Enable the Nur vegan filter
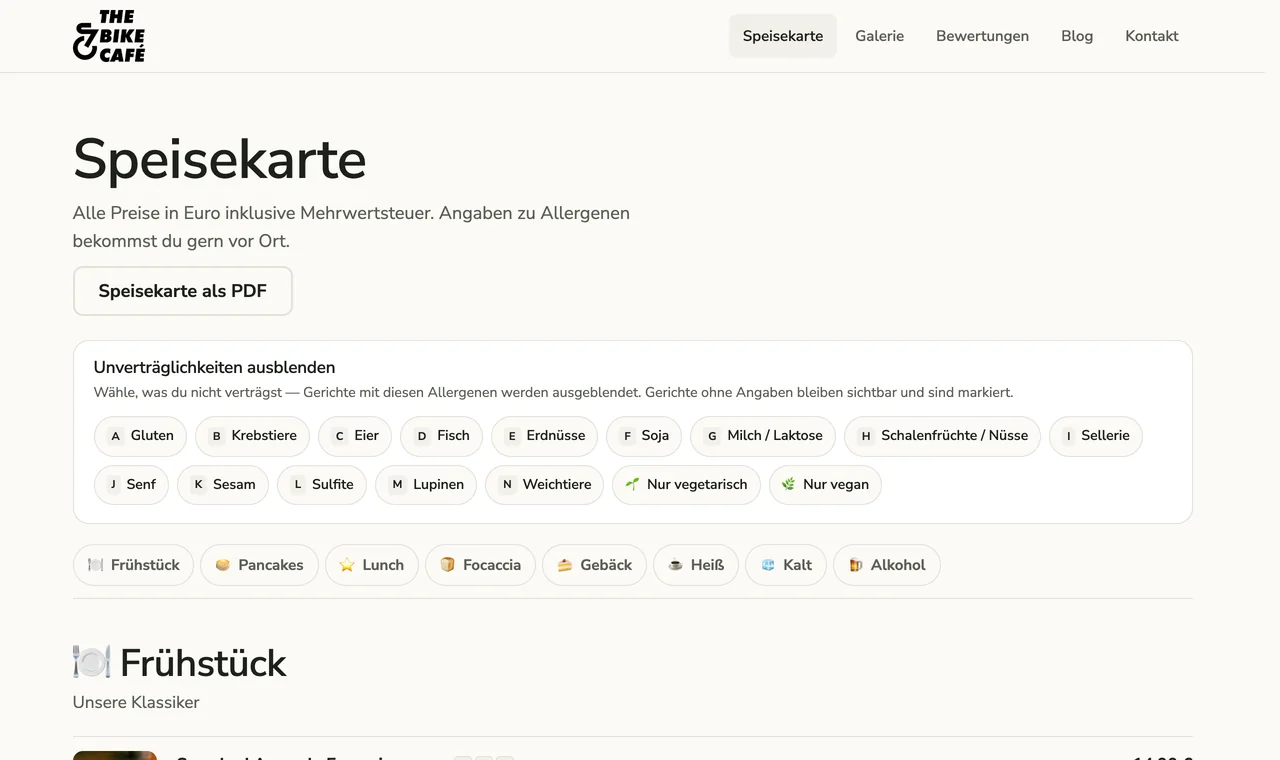 [825, 485]
